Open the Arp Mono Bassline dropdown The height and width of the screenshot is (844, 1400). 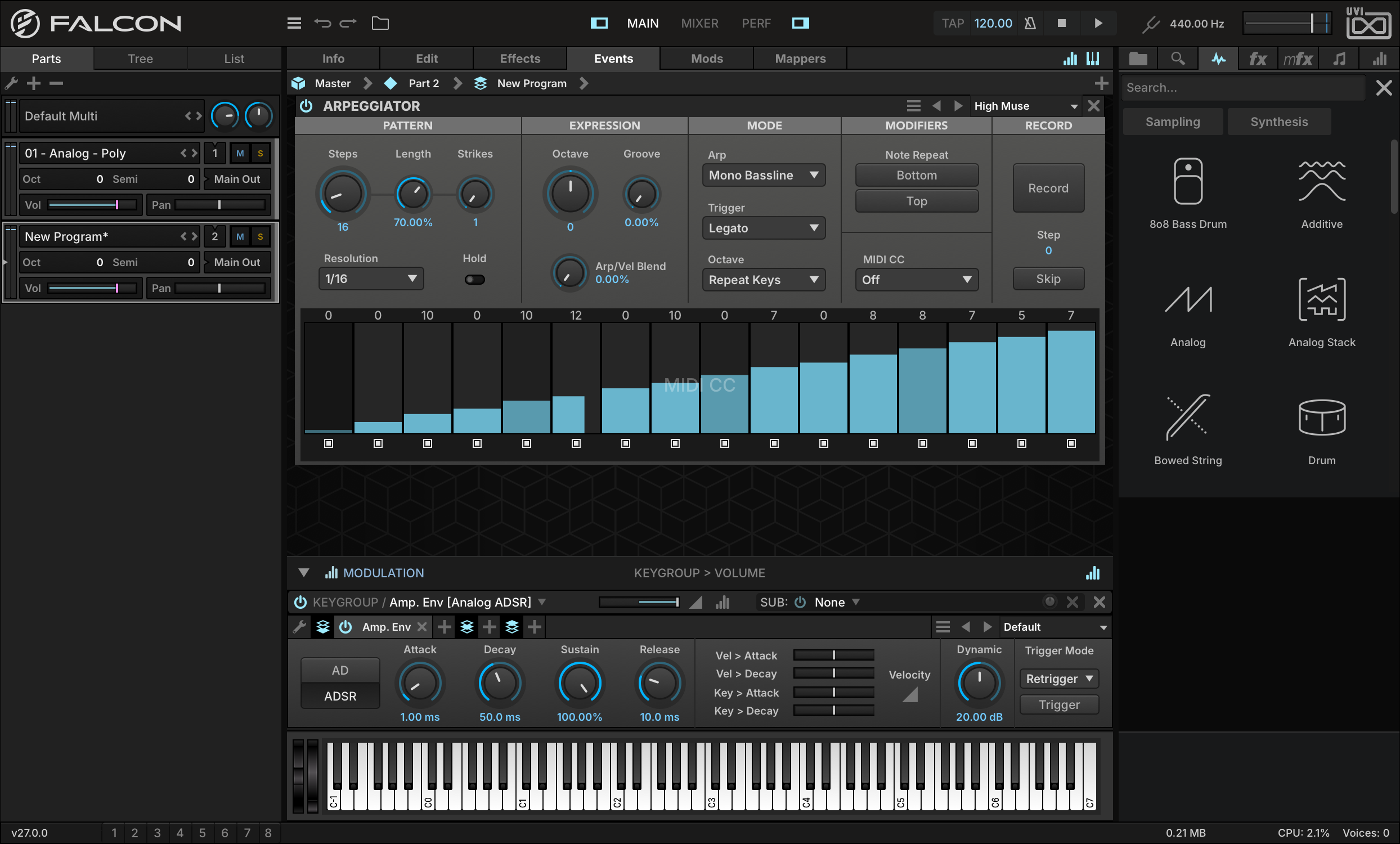[x=764, y=175]
